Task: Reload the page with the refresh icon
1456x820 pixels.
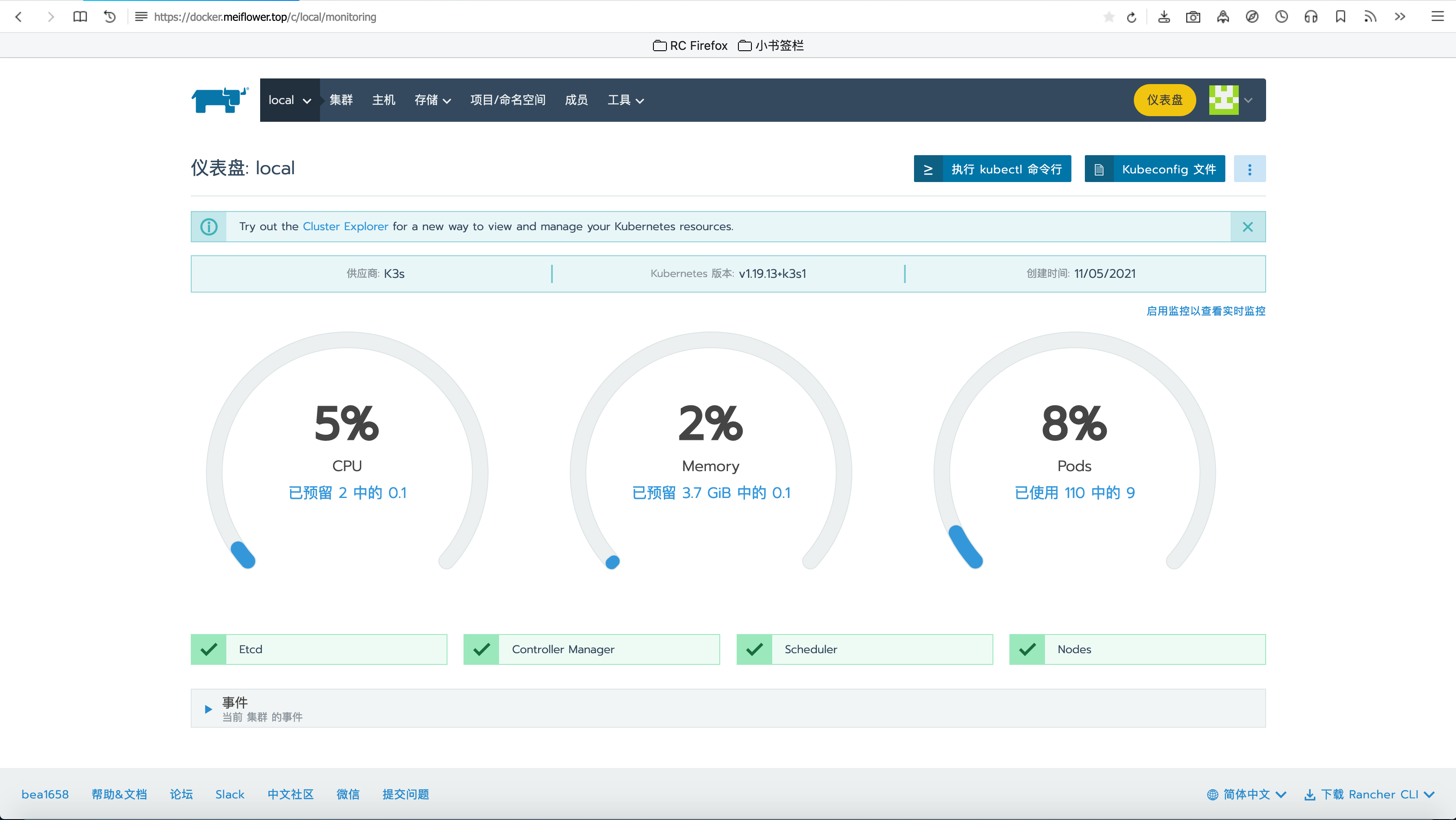Action: pyautogui.click(x=1132, y=17)
